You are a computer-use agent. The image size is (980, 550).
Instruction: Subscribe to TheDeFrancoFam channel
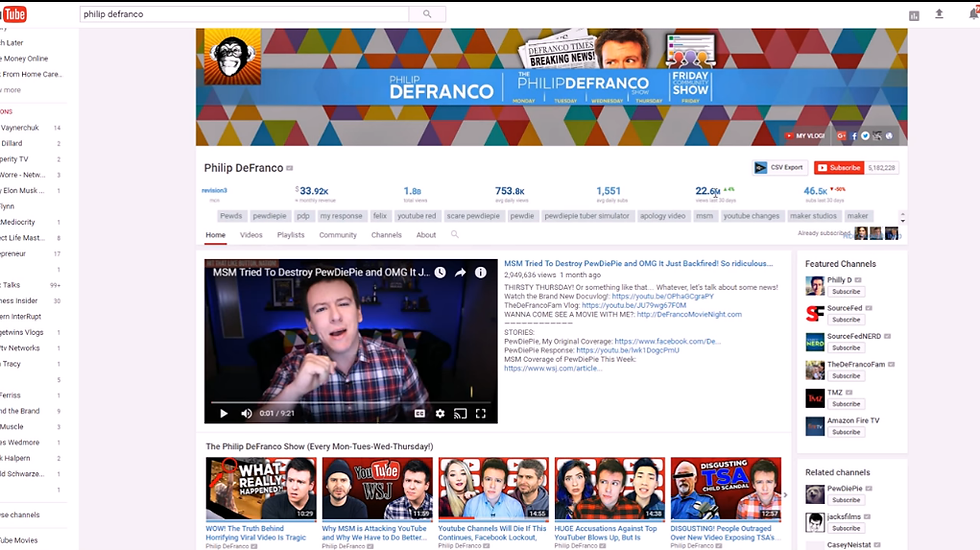coord(846,376)
